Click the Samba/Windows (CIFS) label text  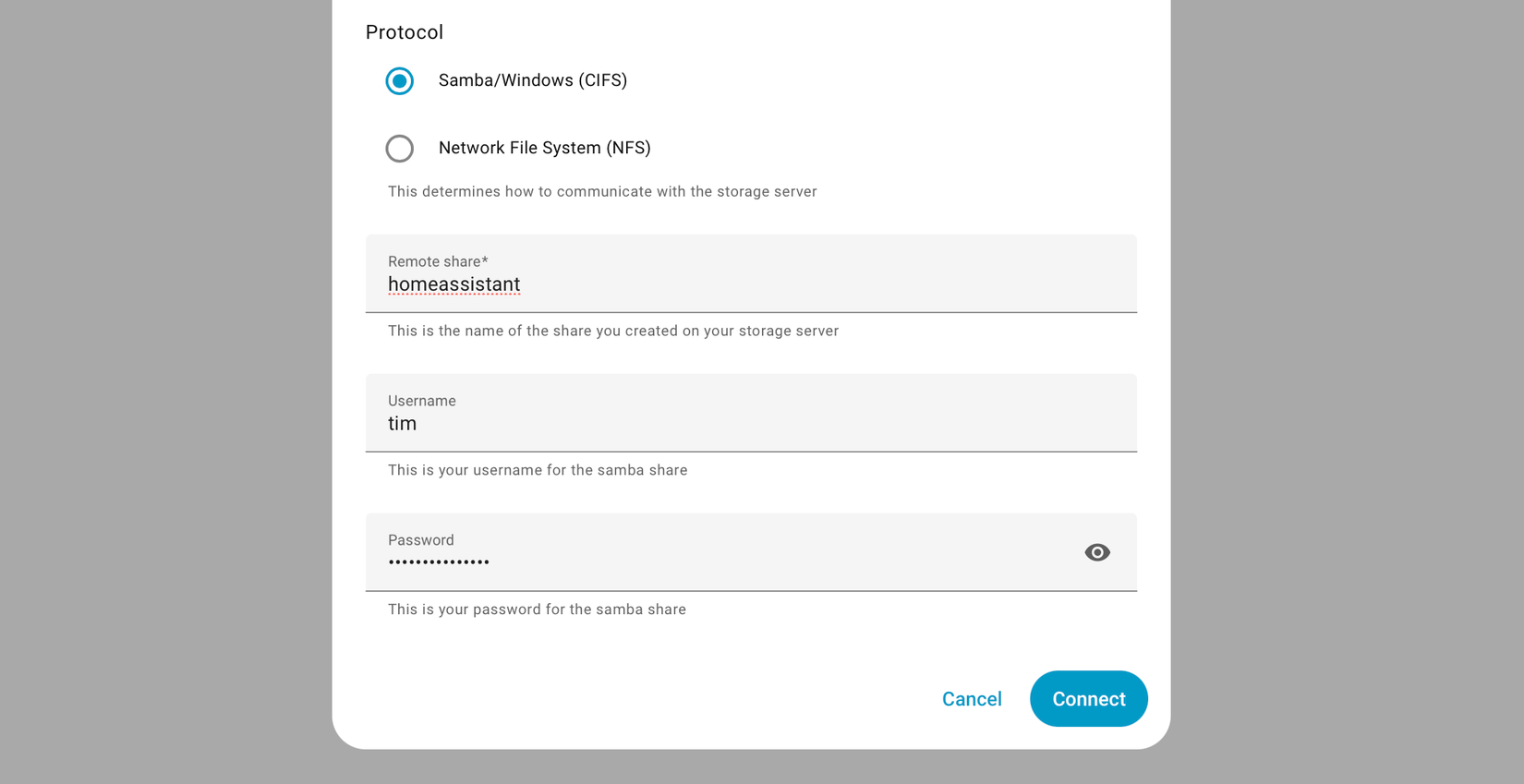point(533,80)
